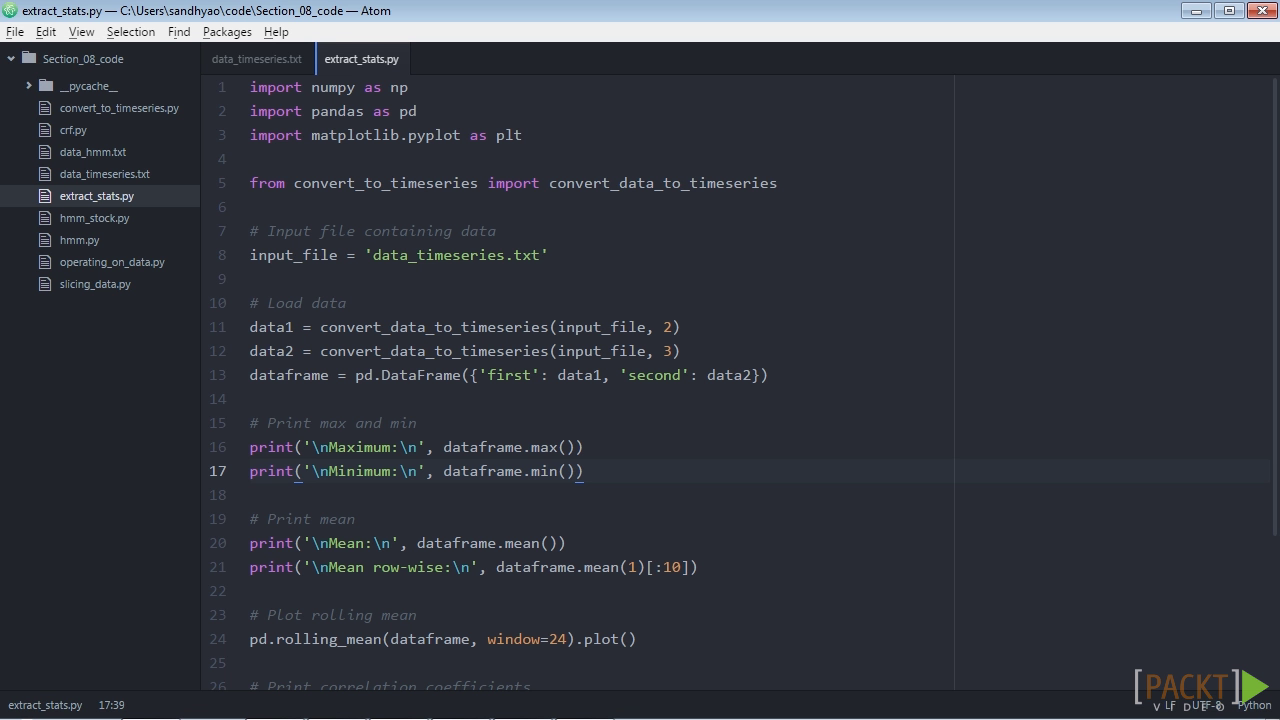The height and width of the screenshot is (720, 1280).
Task: Open operating_on_data.py from tree view
Action: (x=112, y=262)
